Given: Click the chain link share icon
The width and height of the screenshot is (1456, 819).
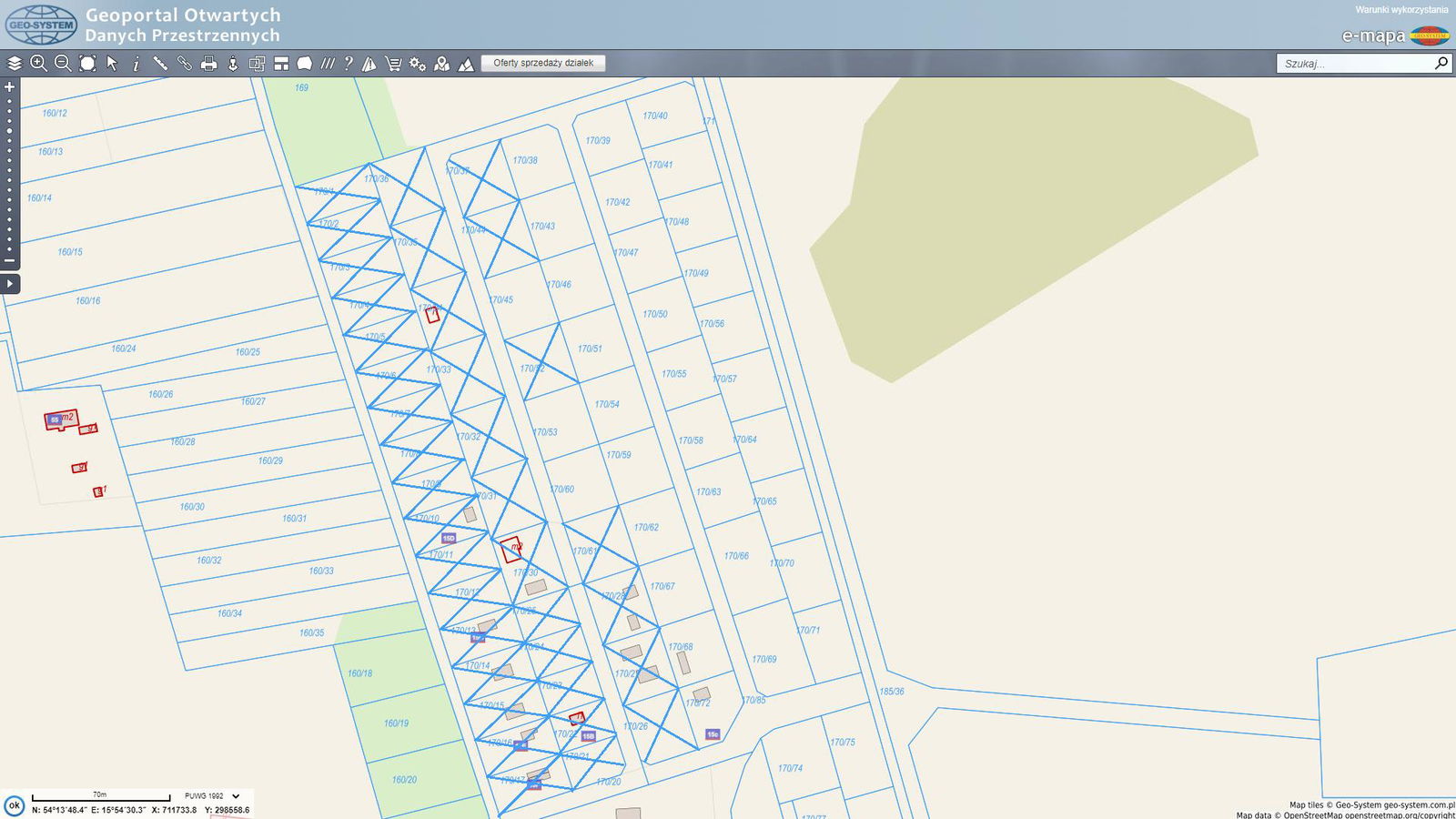Looking at the screenshot, I should [185, 64].
